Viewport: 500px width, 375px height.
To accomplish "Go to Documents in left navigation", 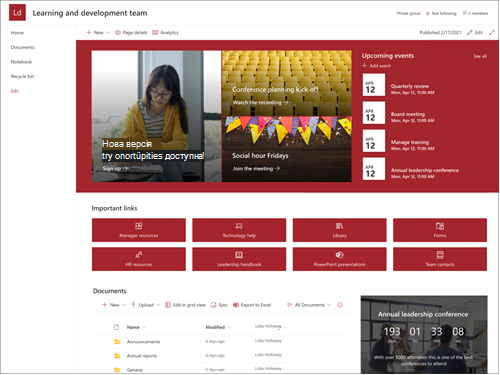I will pyautogui.click(x=23, y=47).
